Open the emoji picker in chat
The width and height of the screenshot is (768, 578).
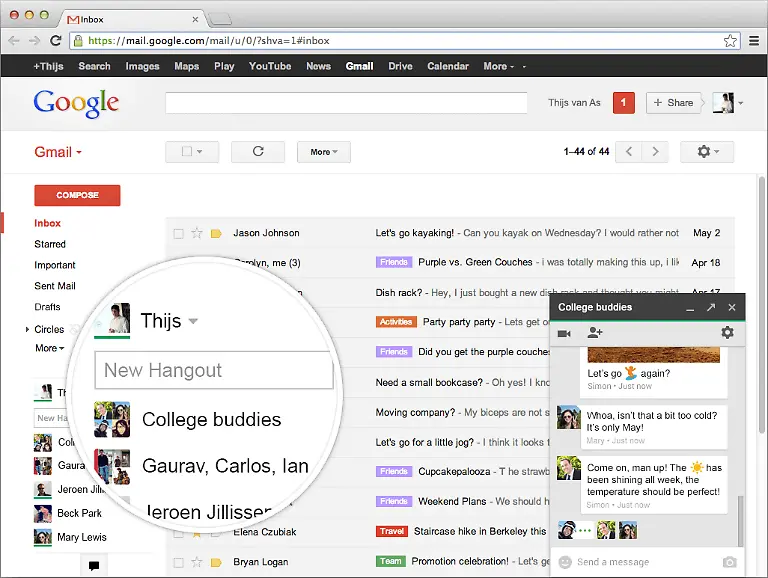point(565,562)
